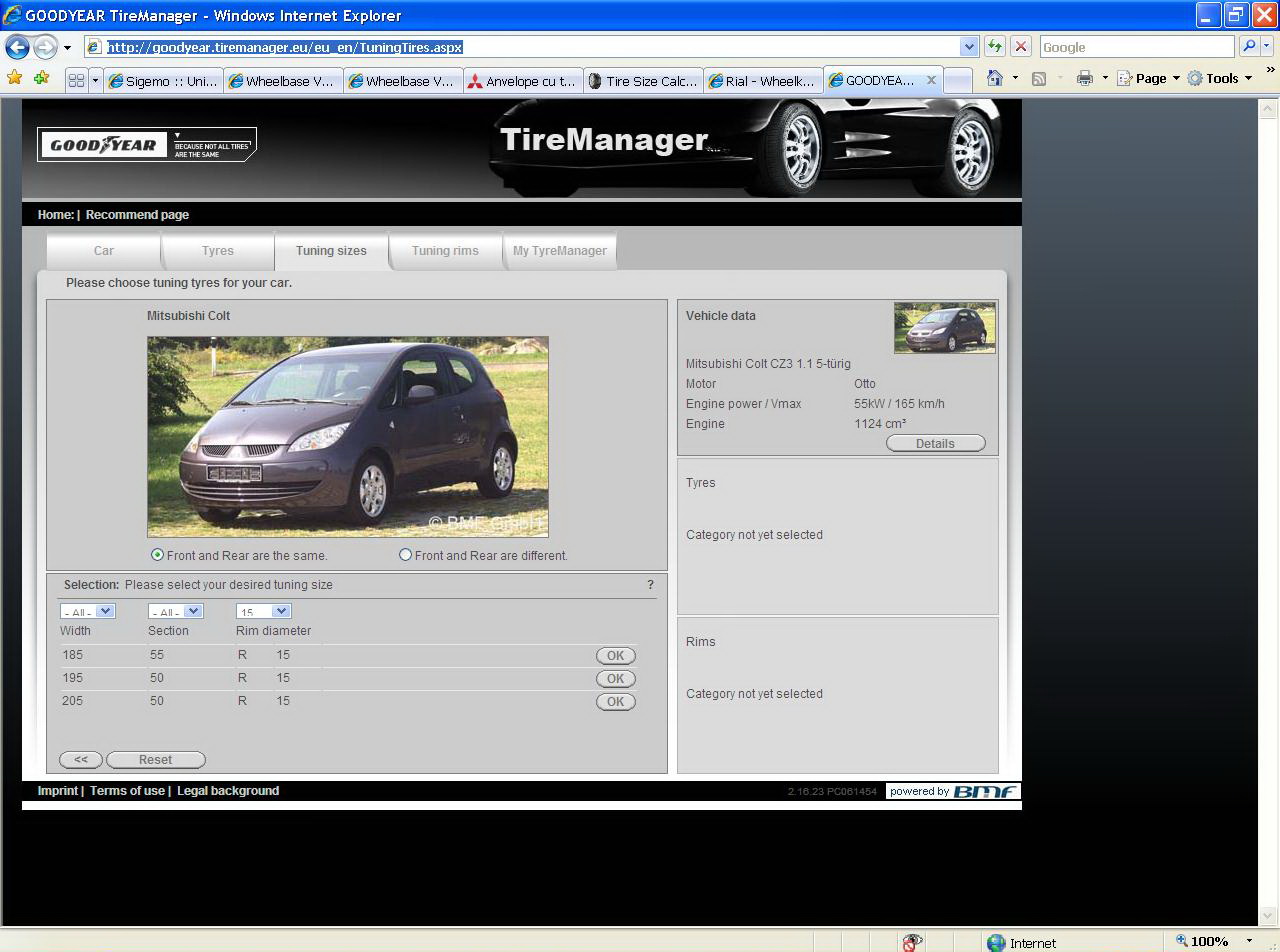The height and width of the screenshot is (952, 1280).
Task: Open the Tools menu
Action: [x=1220, y=78]
